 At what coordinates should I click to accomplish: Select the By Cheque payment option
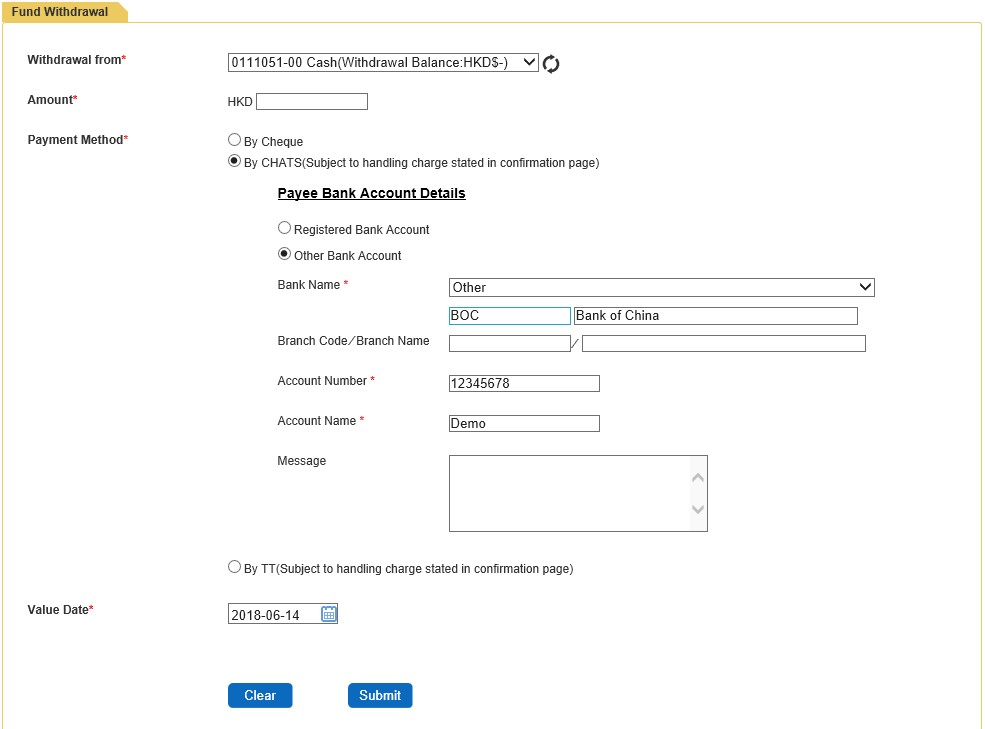tap(234, 140)
